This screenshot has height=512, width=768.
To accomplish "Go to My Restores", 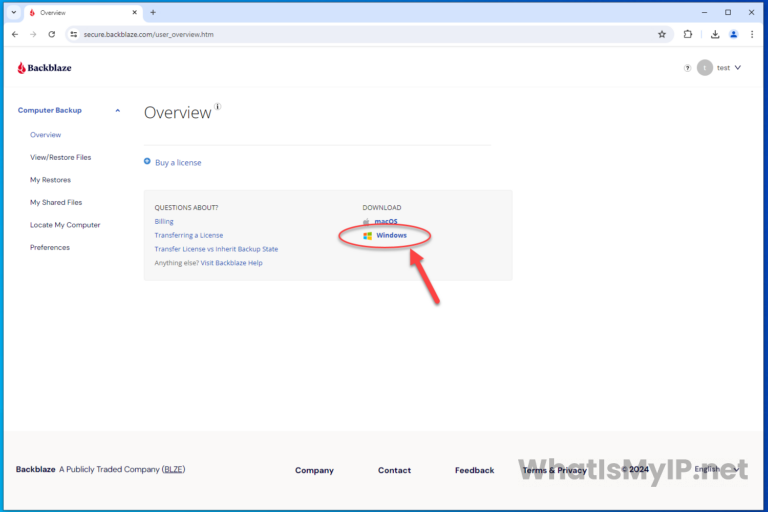I will [x=50, y=180].
